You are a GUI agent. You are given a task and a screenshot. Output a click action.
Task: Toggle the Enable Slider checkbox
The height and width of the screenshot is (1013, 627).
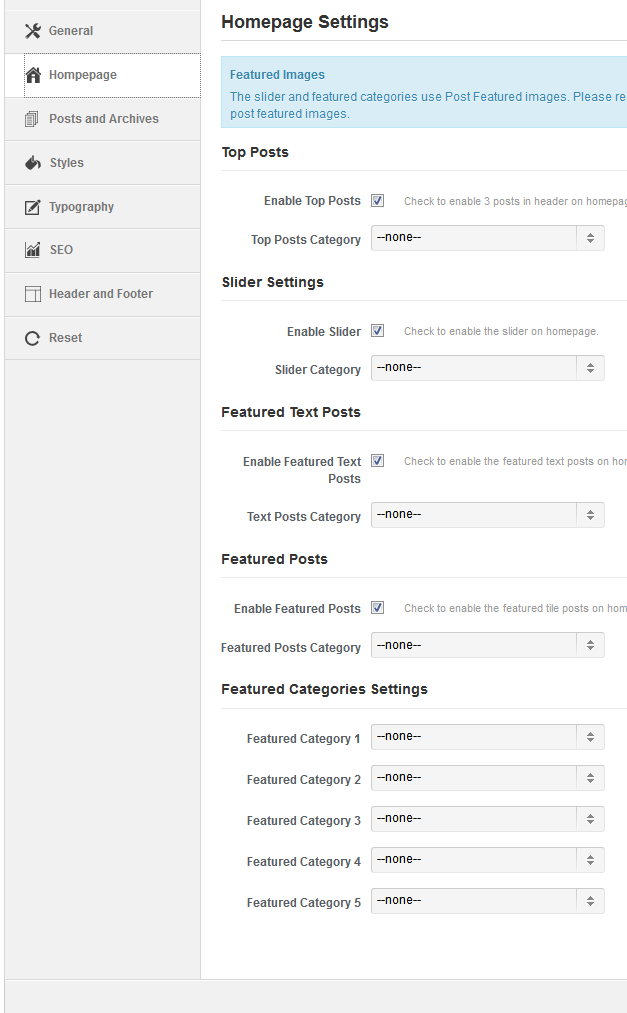click(377, 331)
